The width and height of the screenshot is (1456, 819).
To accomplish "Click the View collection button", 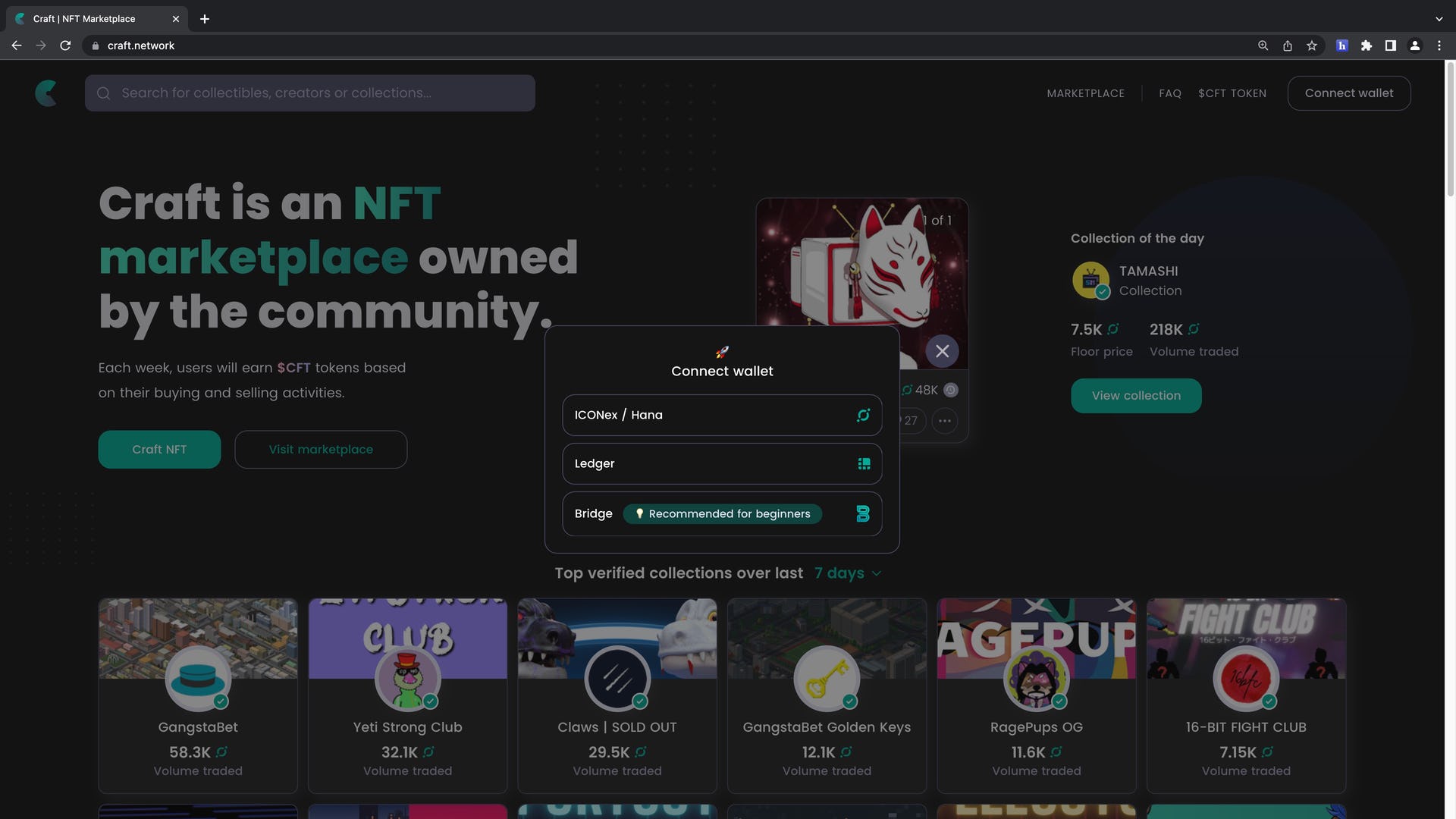I will [1136, 396].
